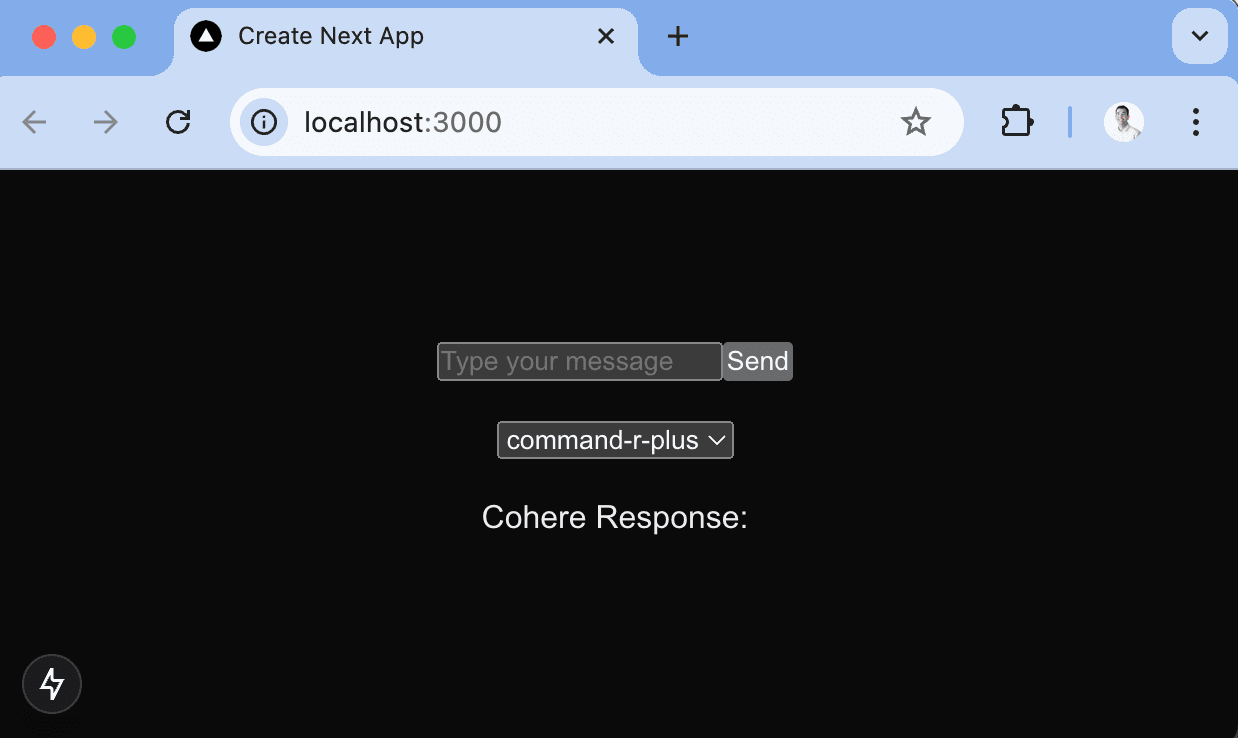Close the Create Next App tab

click(606, 37)
